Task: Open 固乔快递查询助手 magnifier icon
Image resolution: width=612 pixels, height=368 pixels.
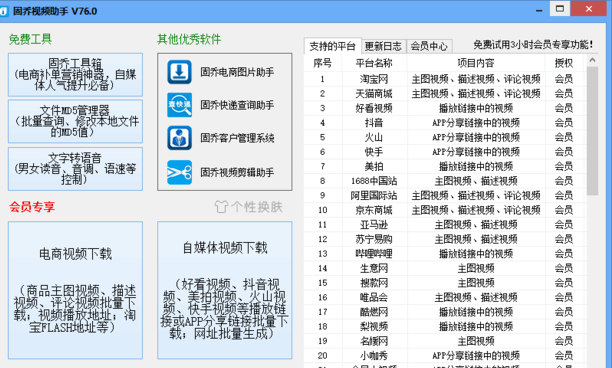Action: [x=179, y=105]
